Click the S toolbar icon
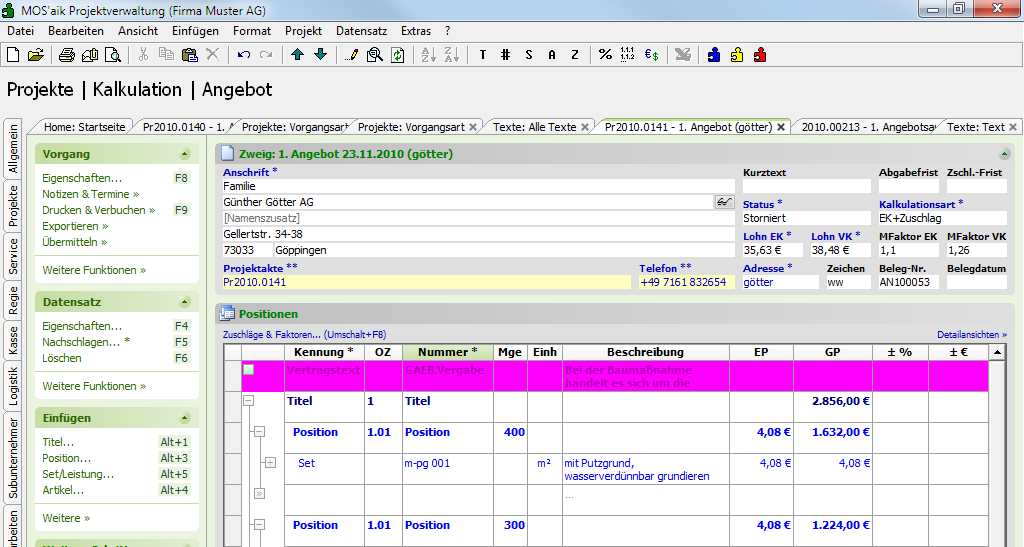The image size is (1024, 547). pos(528,55)
